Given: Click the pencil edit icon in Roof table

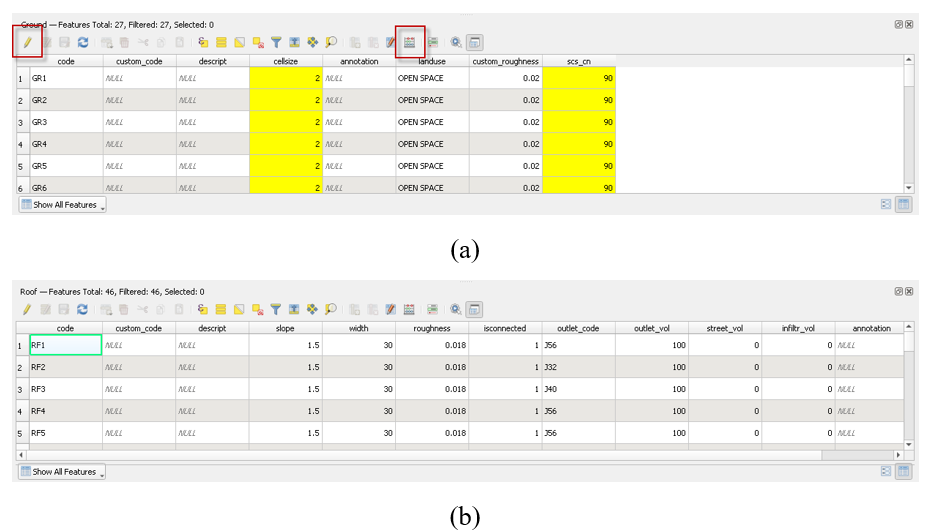Looking at the screenshot, I should 28,310.
